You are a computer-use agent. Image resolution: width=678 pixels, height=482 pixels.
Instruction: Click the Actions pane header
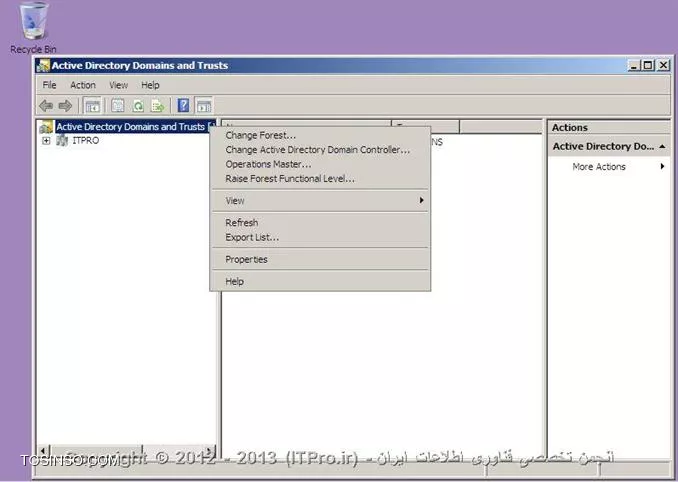tap(609, 128)
